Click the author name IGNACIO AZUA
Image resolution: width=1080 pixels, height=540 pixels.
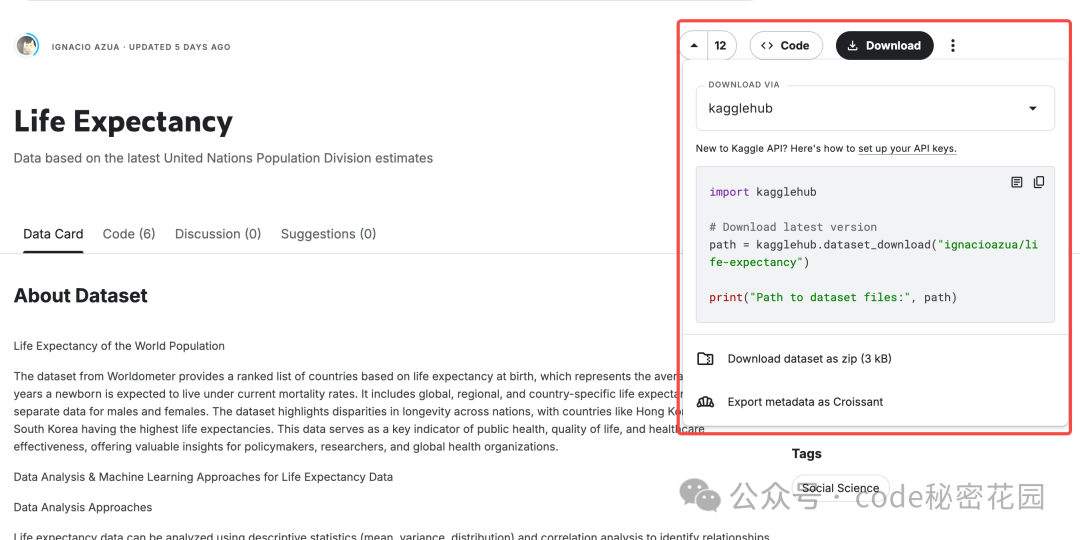click(85, 47)
